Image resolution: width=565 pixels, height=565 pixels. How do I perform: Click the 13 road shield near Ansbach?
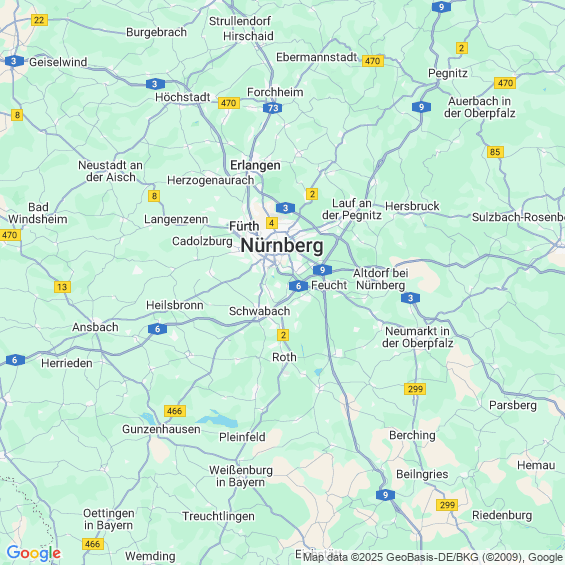tap(62, 287)
